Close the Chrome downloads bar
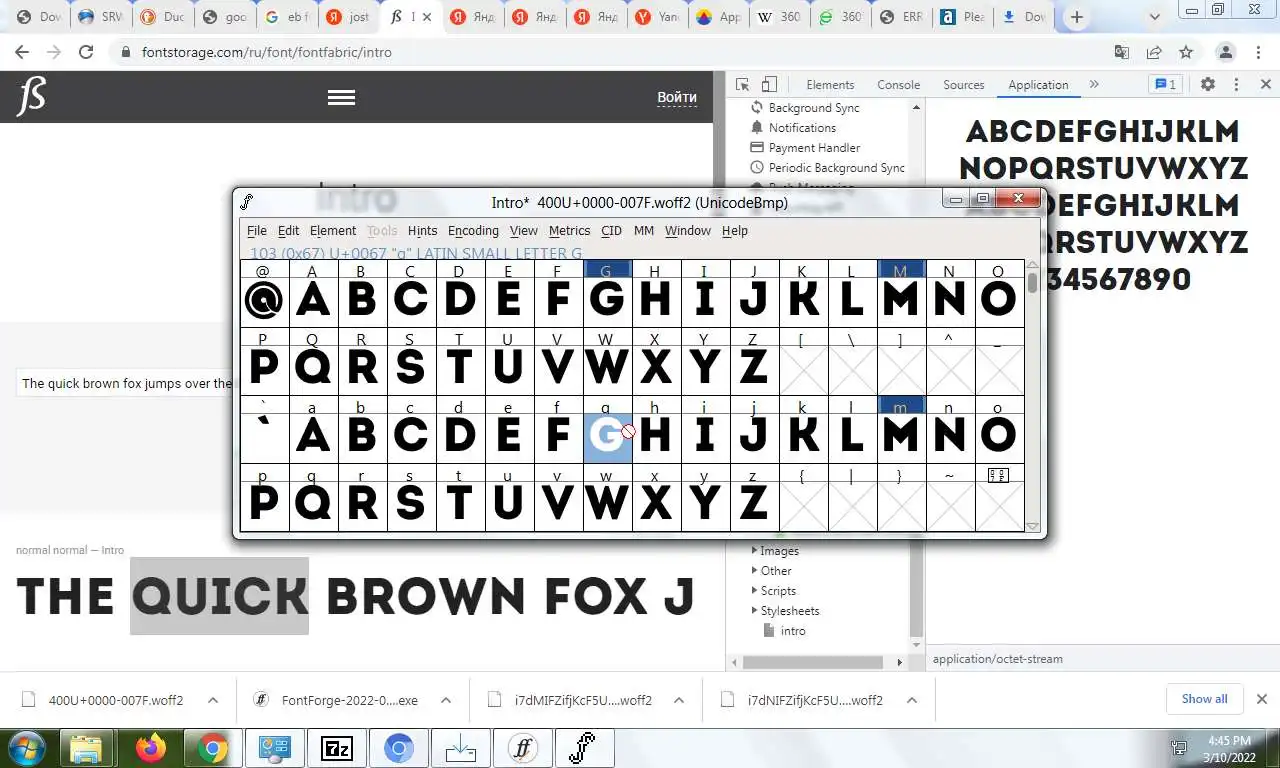This screenshot has height=768, width=1280. coord(1262,699)
